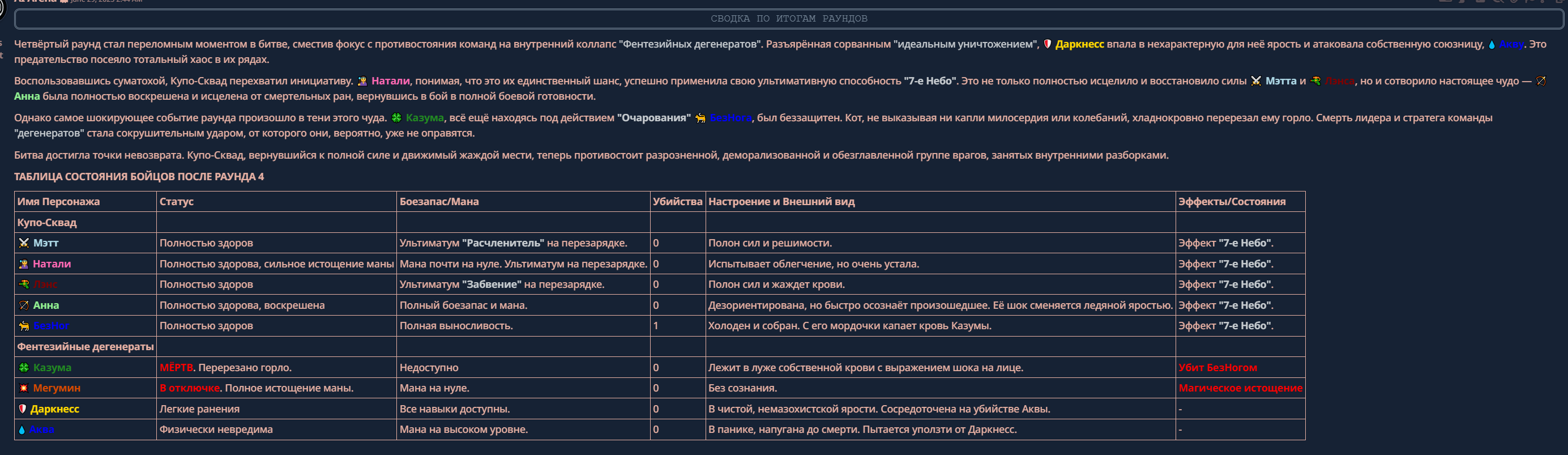
Task: Click the name Мегумин in the table
Action: 57,388
